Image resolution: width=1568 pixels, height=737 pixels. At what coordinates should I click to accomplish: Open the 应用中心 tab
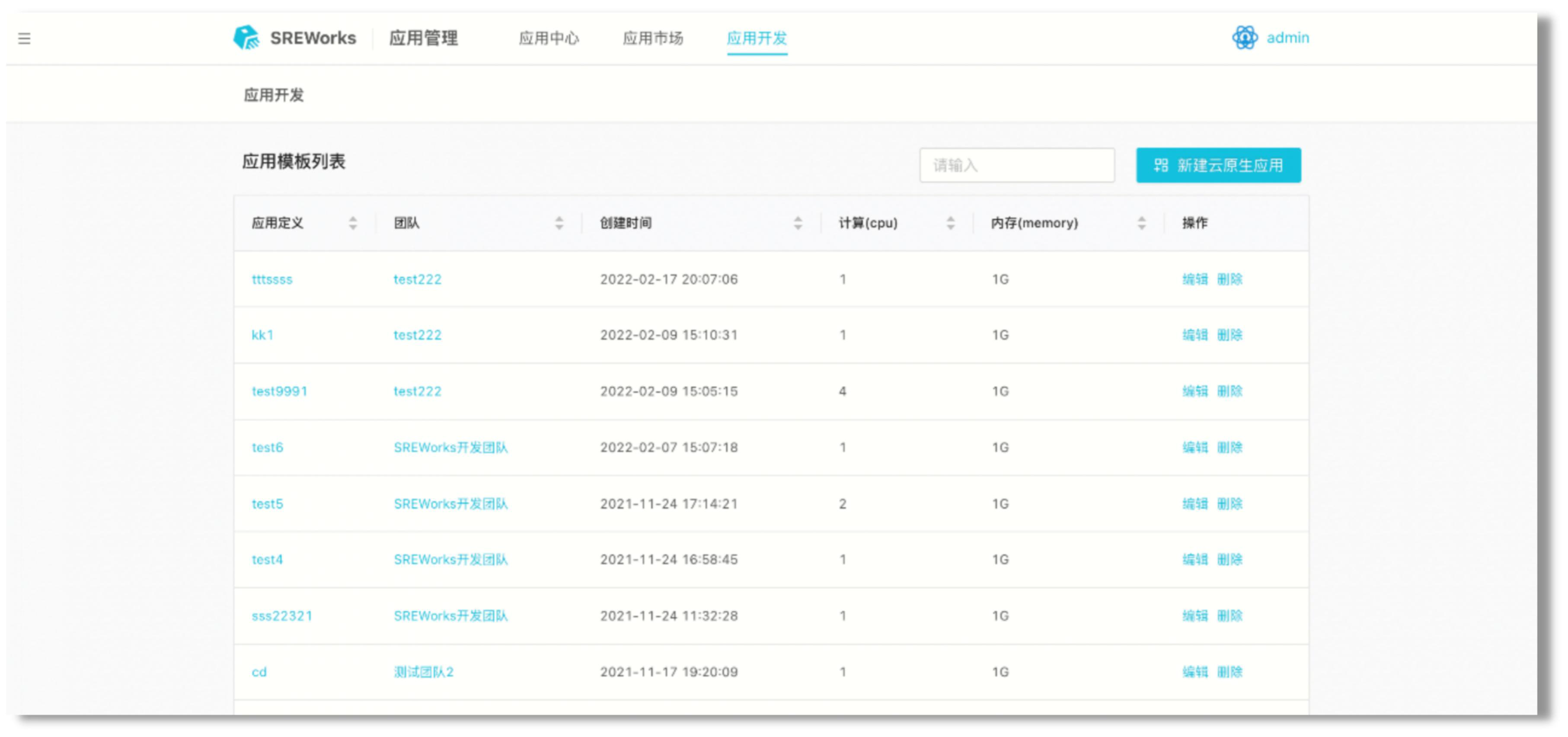click(x=549, y=38)
